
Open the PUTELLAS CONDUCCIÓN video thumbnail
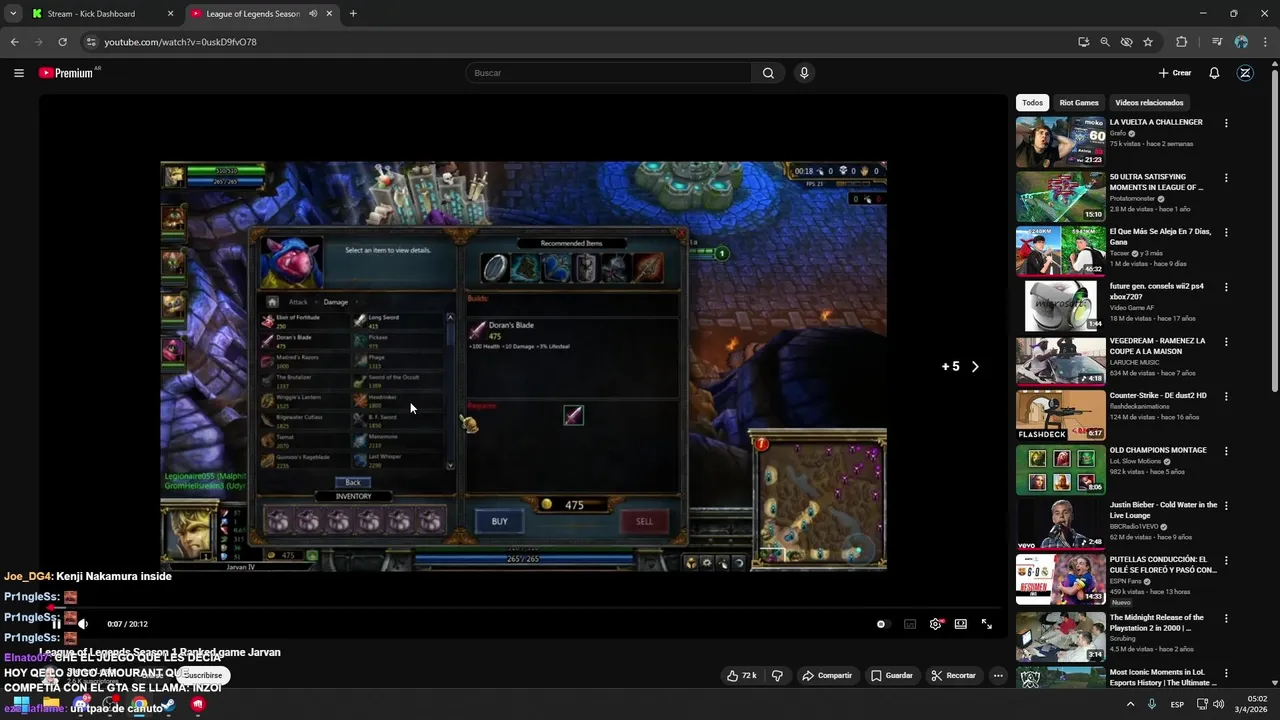[x=1061, y=579]
